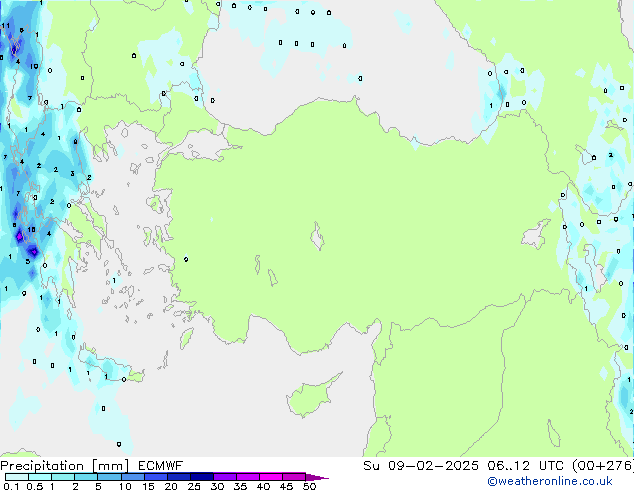Click the legend scale label '20'

(x=171, y=486)
